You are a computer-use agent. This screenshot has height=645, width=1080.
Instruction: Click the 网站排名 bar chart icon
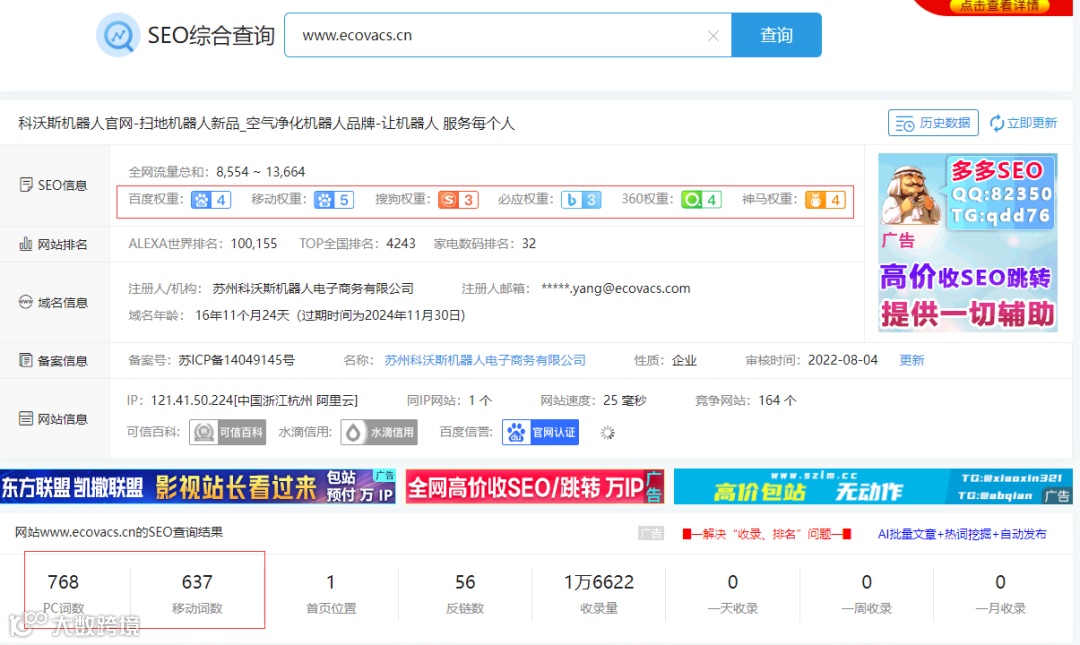point(25,244)
